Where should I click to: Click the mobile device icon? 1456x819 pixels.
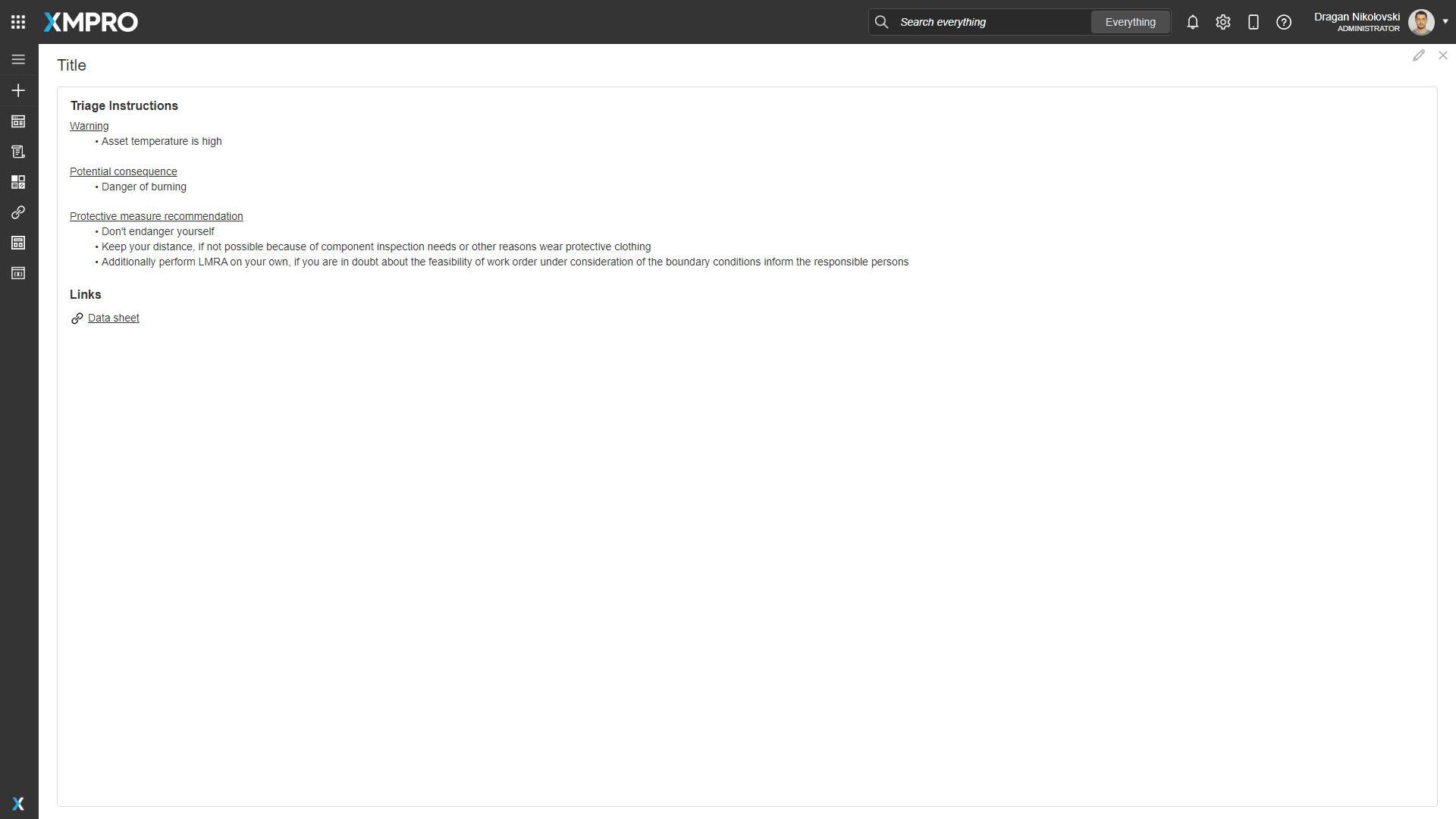coord(1254,22)
